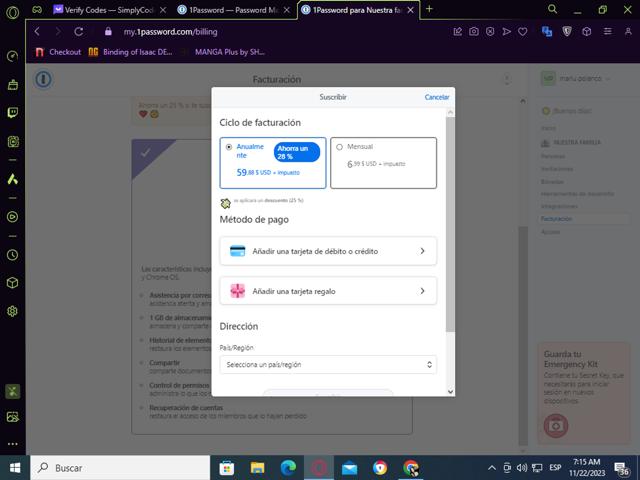
Task: Click the credit card icon
Action: coord(238,251)
